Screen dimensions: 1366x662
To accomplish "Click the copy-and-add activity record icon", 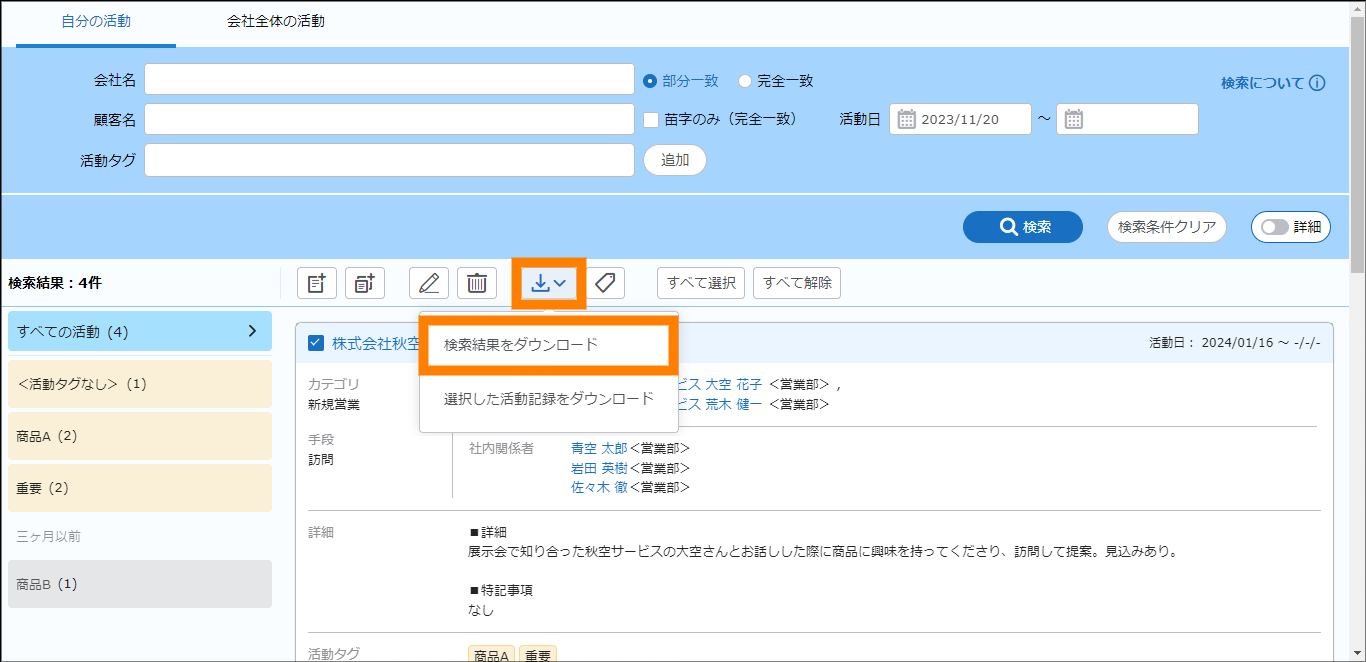I will (x=365, y=283).
